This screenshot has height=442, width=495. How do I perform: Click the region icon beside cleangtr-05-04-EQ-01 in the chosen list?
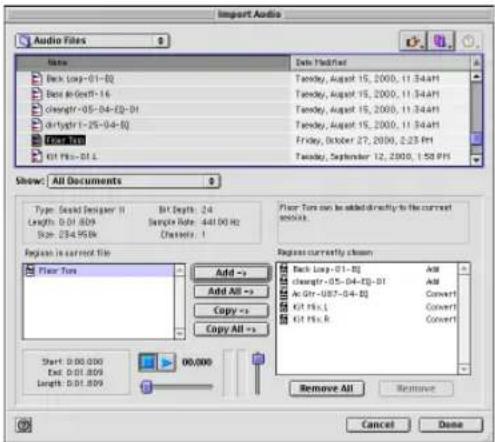tap(284, 282)
